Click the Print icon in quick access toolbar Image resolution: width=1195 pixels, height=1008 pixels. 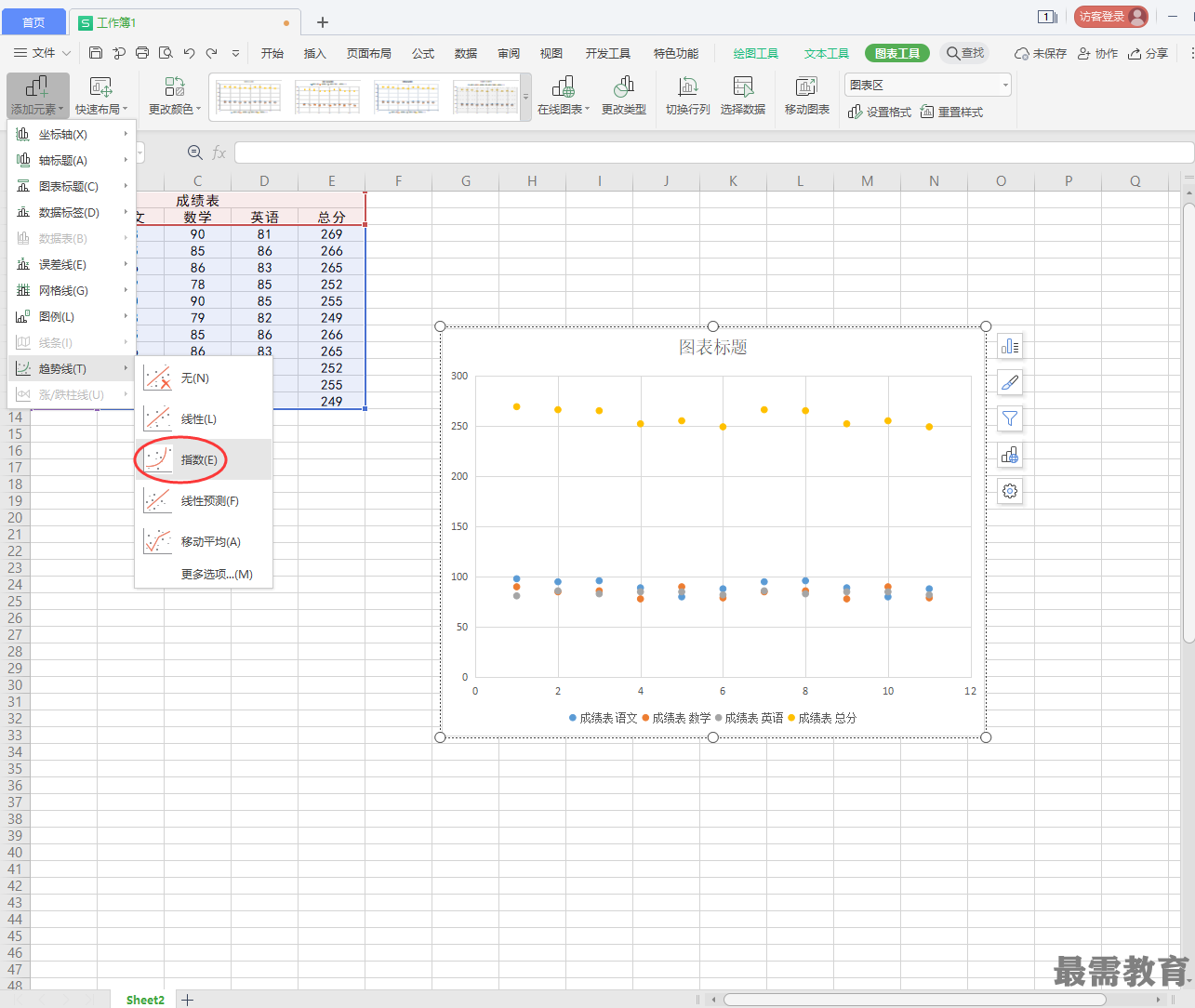tap(142, 53)
